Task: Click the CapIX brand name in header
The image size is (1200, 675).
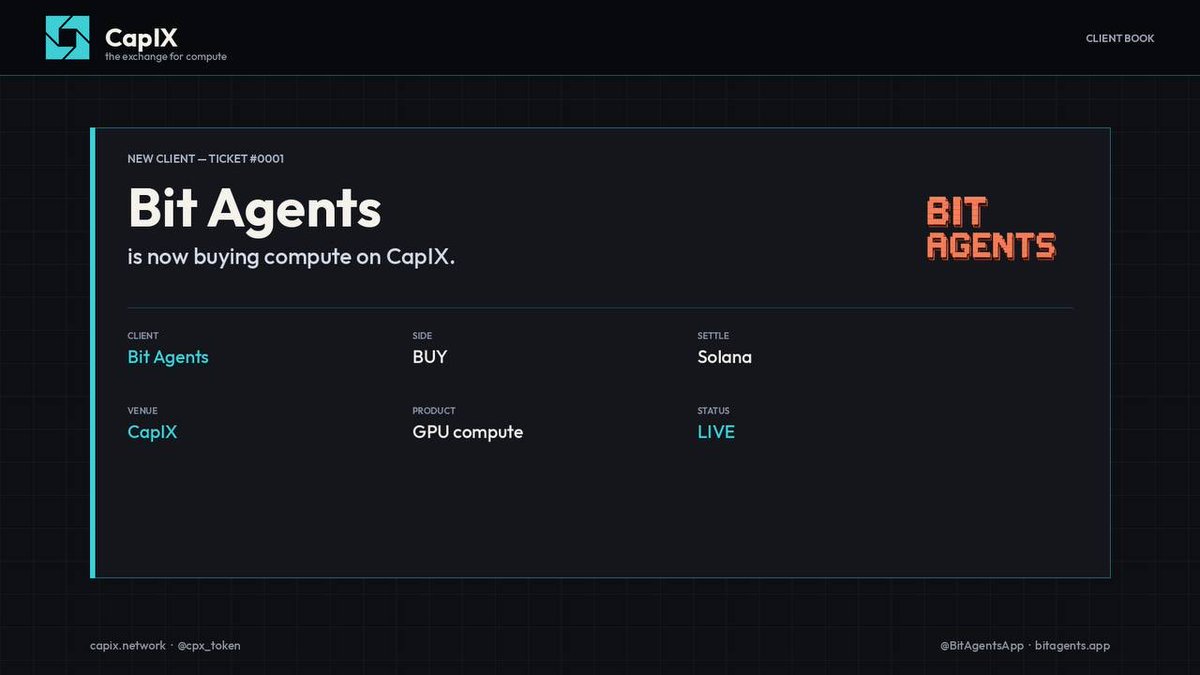Action: click(x=141, y=38)
